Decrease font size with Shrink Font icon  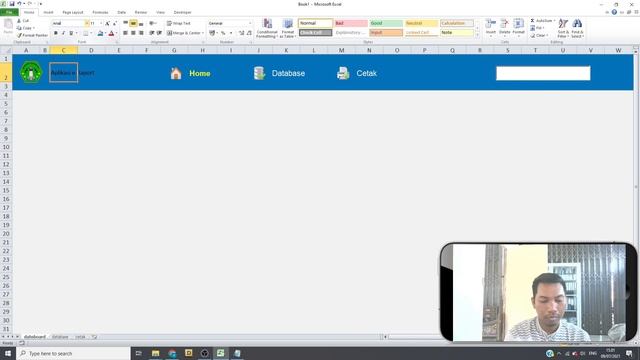tap(114, 24)
